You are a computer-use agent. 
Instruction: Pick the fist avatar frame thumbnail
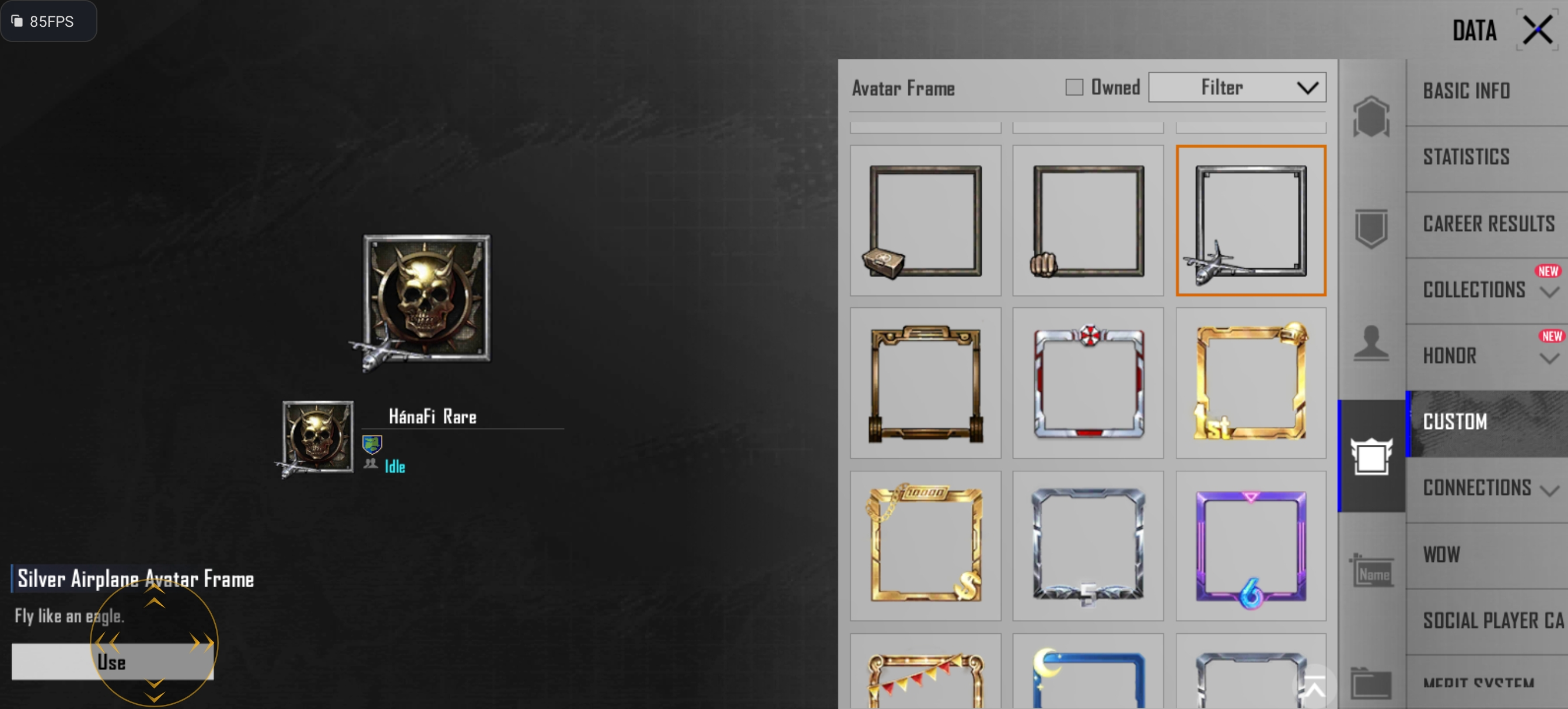1088,220
